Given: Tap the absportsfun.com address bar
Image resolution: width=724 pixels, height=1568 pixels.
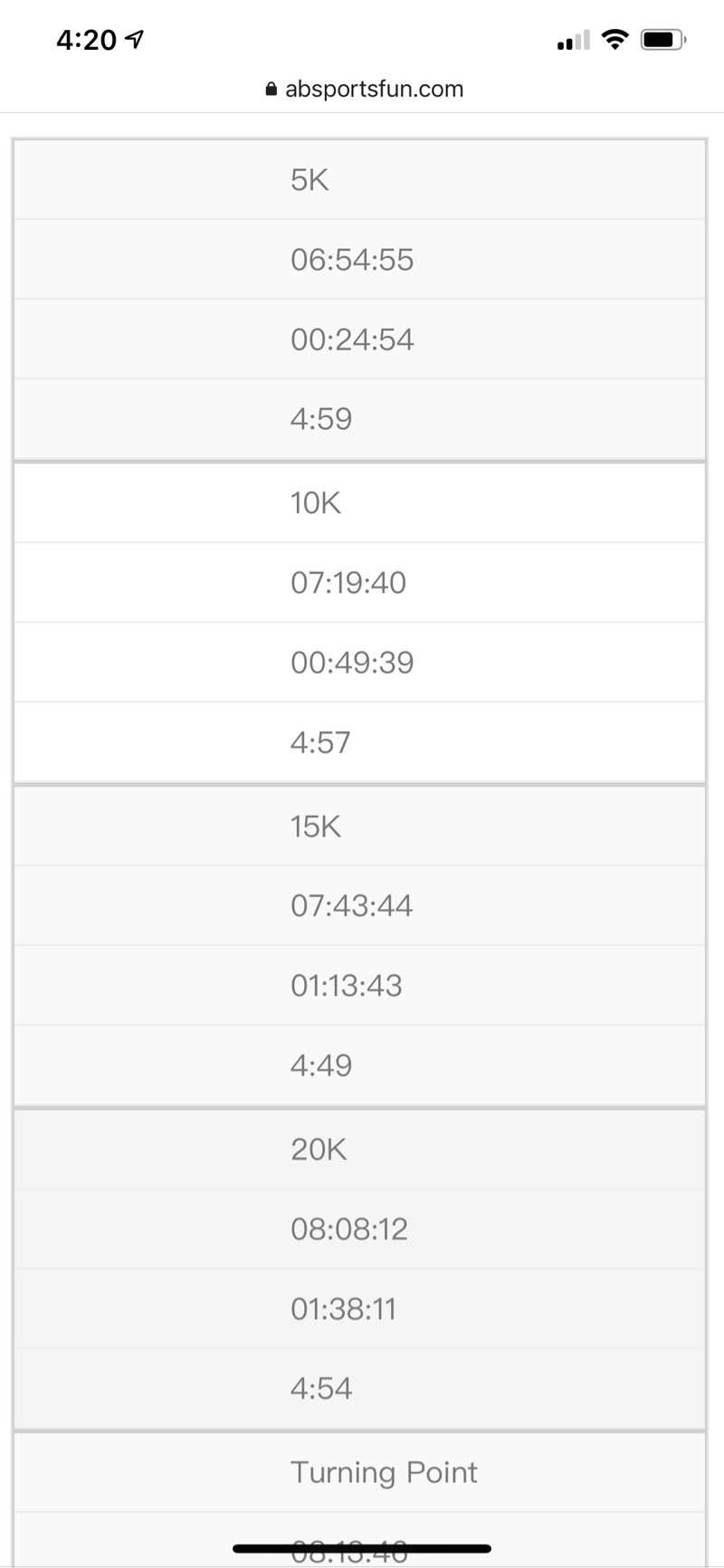Looking at the screenshot, I should tap(373, 89).
